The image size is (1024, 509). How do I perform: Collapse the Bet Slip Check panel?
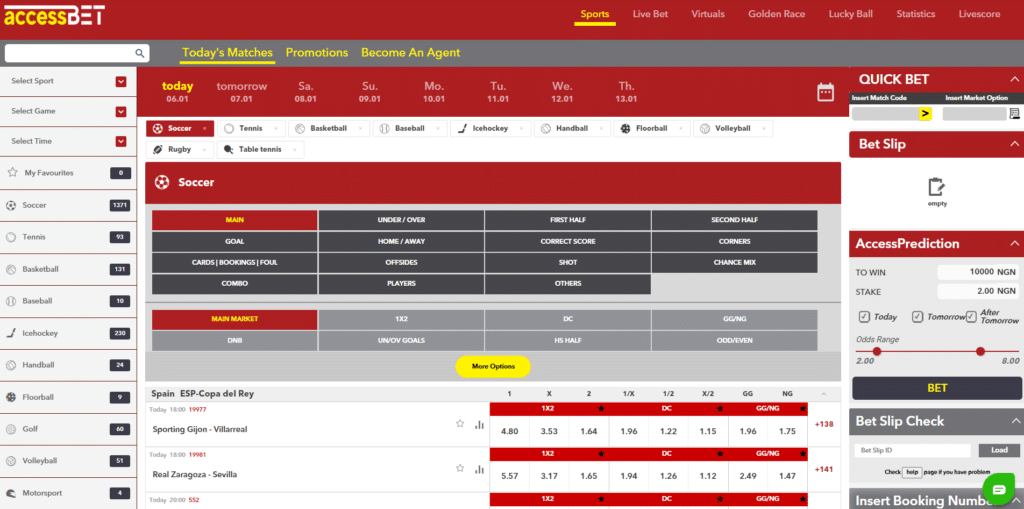click(1014, 421)
